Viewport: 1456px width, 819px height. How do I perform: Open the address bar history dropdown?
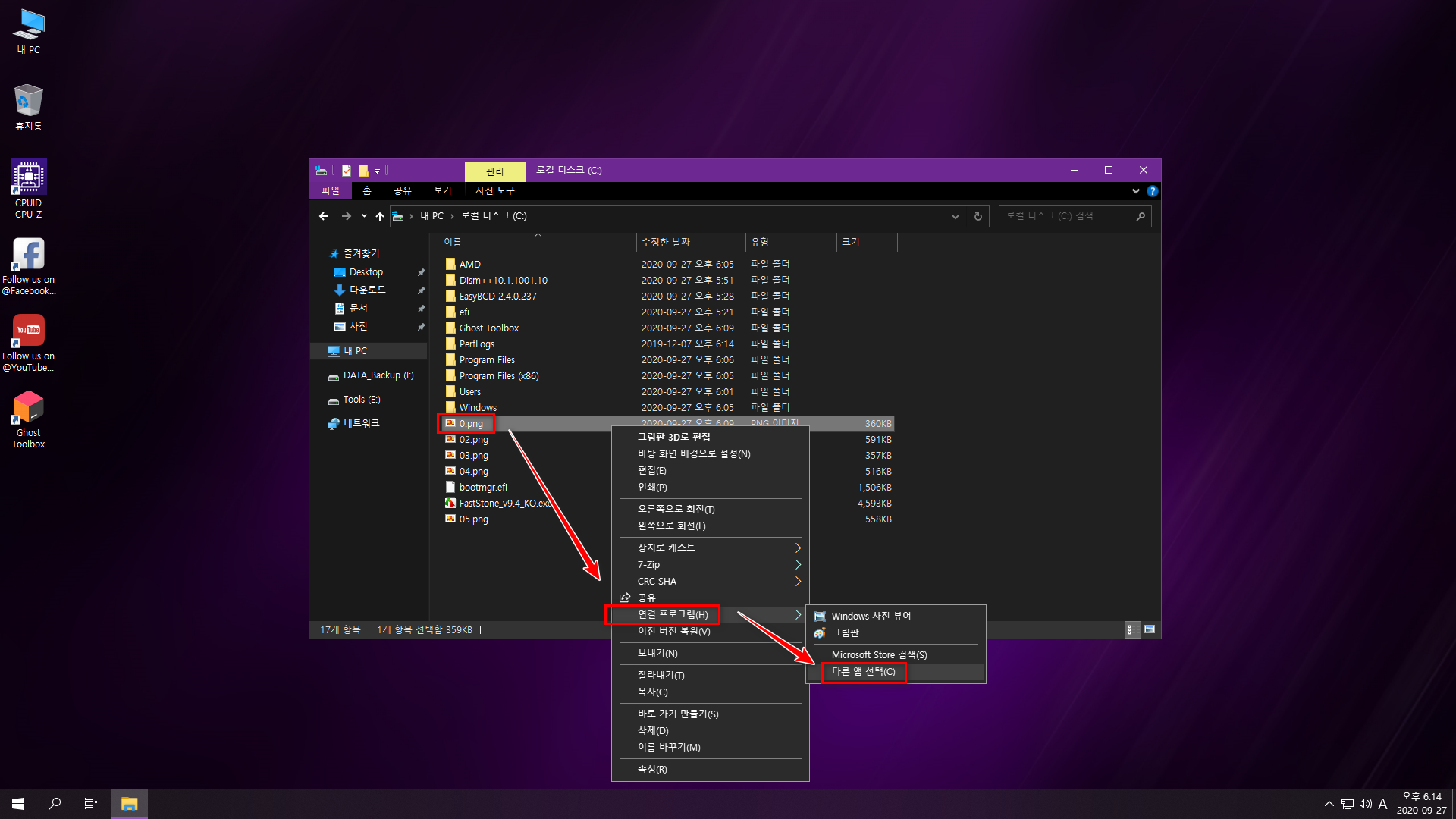tap(955, 216)
